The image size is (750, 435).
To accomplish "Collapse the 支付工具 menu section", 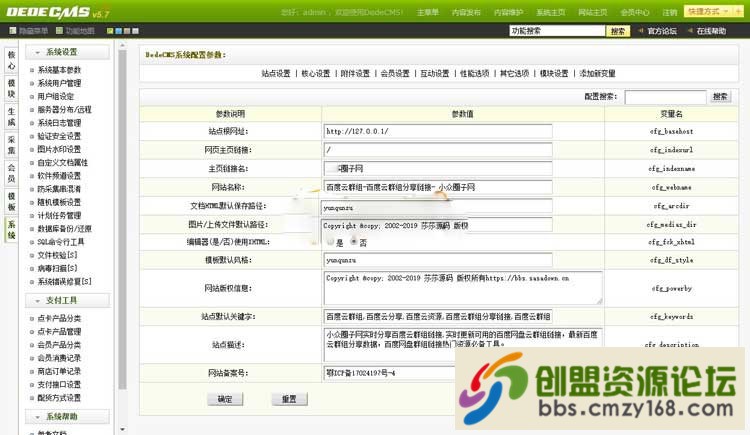I will point(67,300).
